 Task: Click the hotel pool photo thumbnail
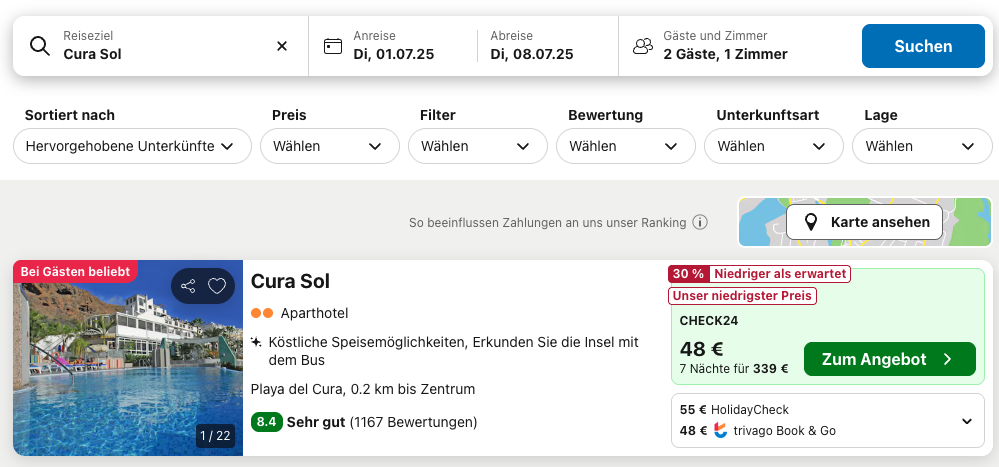128,358
